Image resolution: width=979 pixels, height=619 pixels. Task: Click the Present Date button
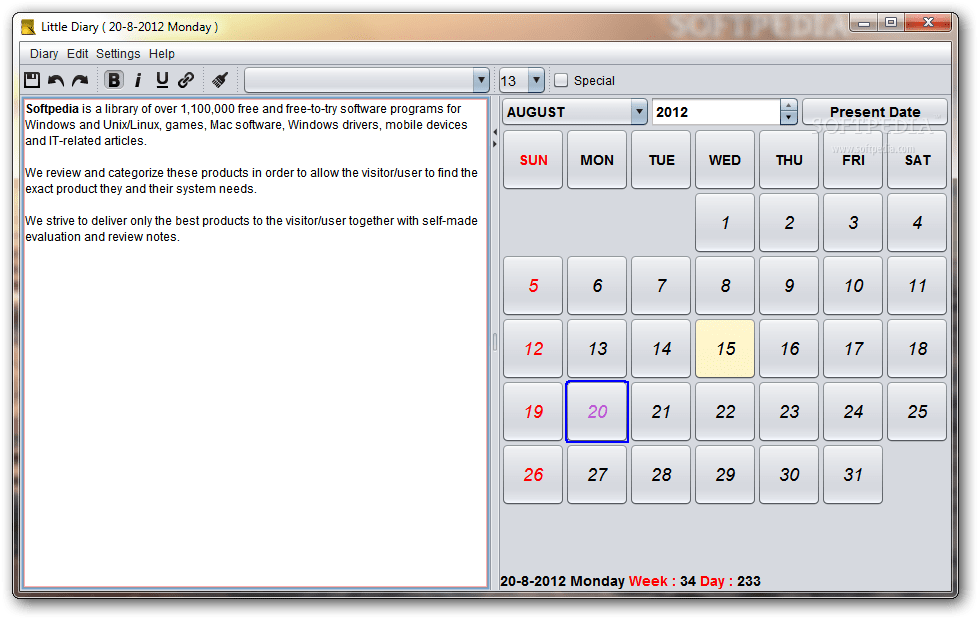pyautogui.click(x=875, y=112)
